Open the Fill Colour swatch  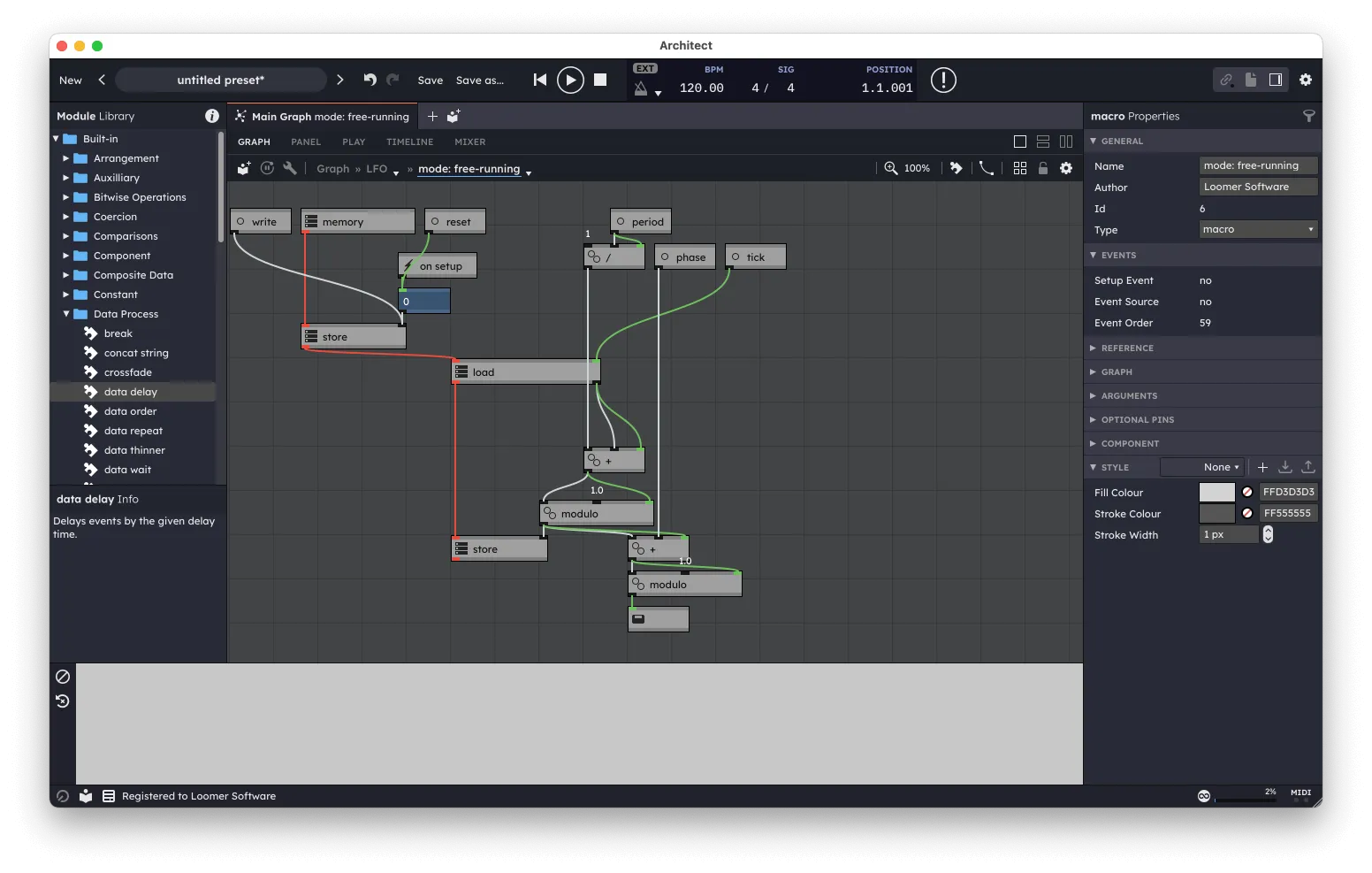[1216, 493]
